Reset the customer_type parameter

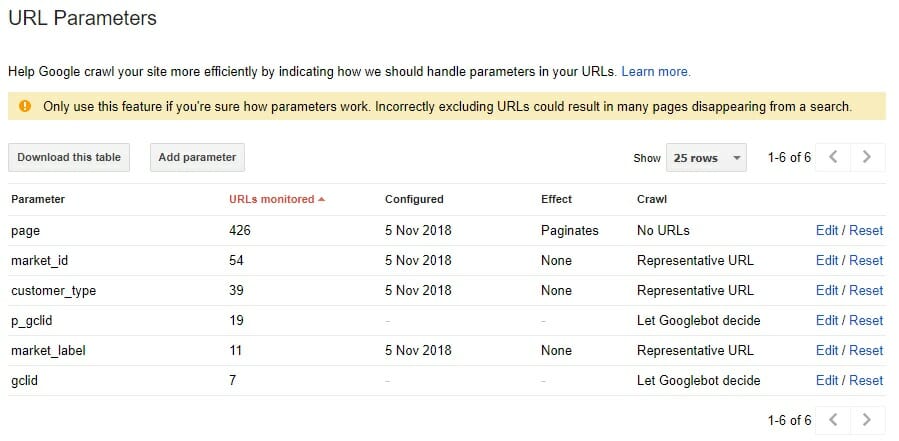pos(866,290)
